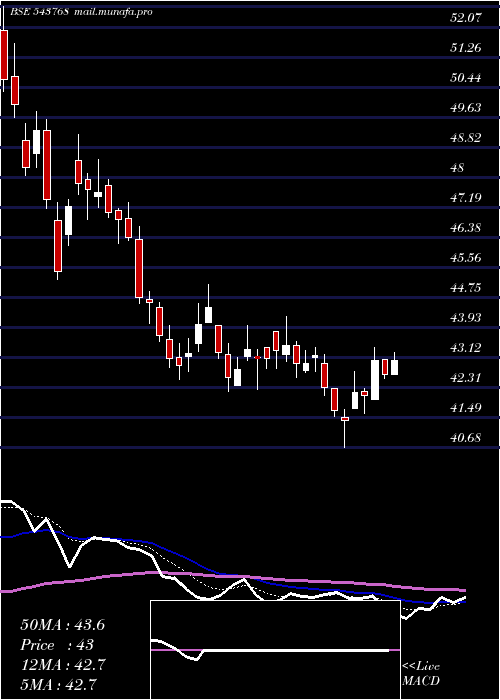
Task: Click the 5MA : 42.7 readout
Action: (x=59, y=684)
